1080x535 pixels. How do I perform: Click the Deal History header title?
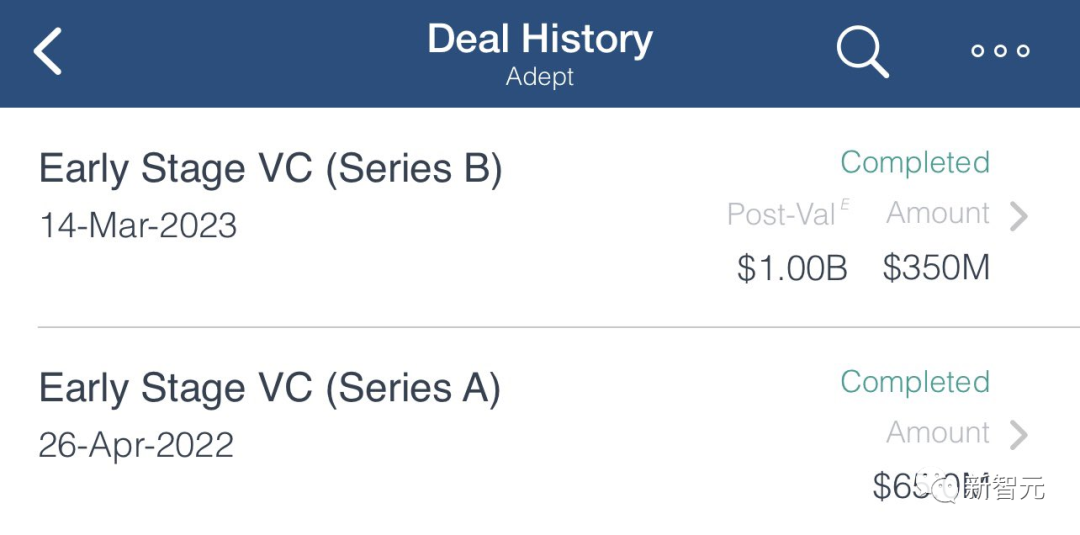pyautogui.click(x=540, y=39)
